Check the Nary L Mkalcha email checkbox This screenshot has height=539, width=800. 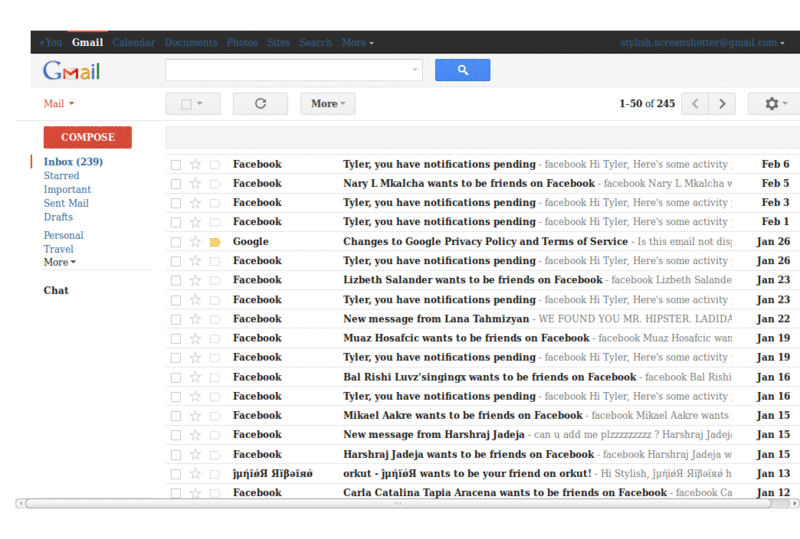point(176,184)
